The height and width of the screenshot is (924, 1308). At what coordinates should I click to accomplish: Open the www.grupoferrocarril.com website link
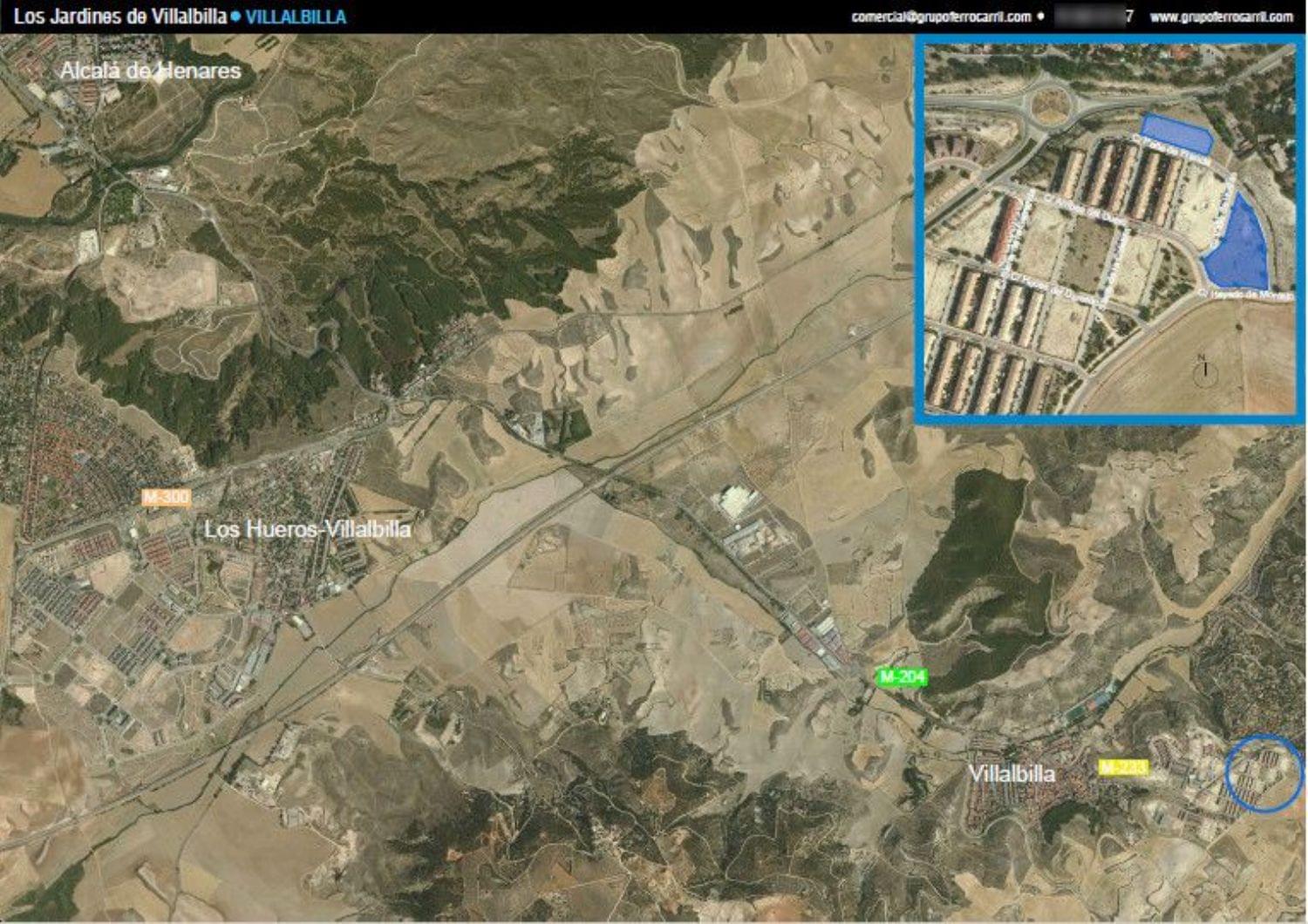click(x=1221, y=17)
